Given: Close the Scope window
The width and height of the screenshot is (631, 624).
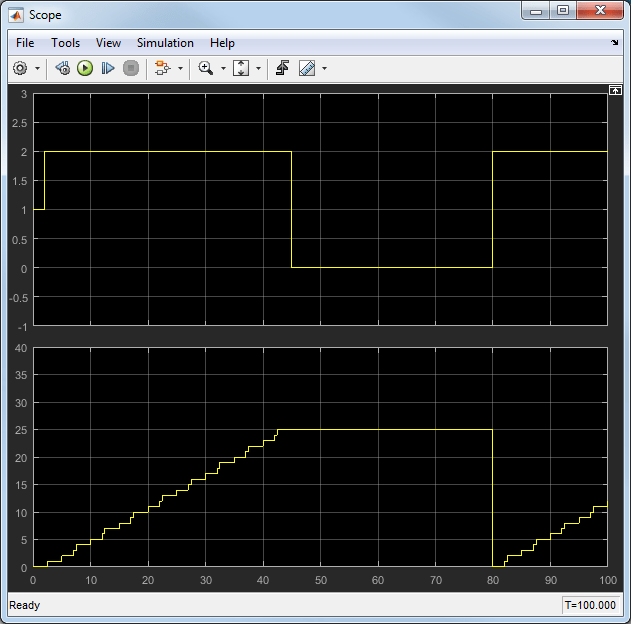Looking at the screenshot, I should 600,11.
